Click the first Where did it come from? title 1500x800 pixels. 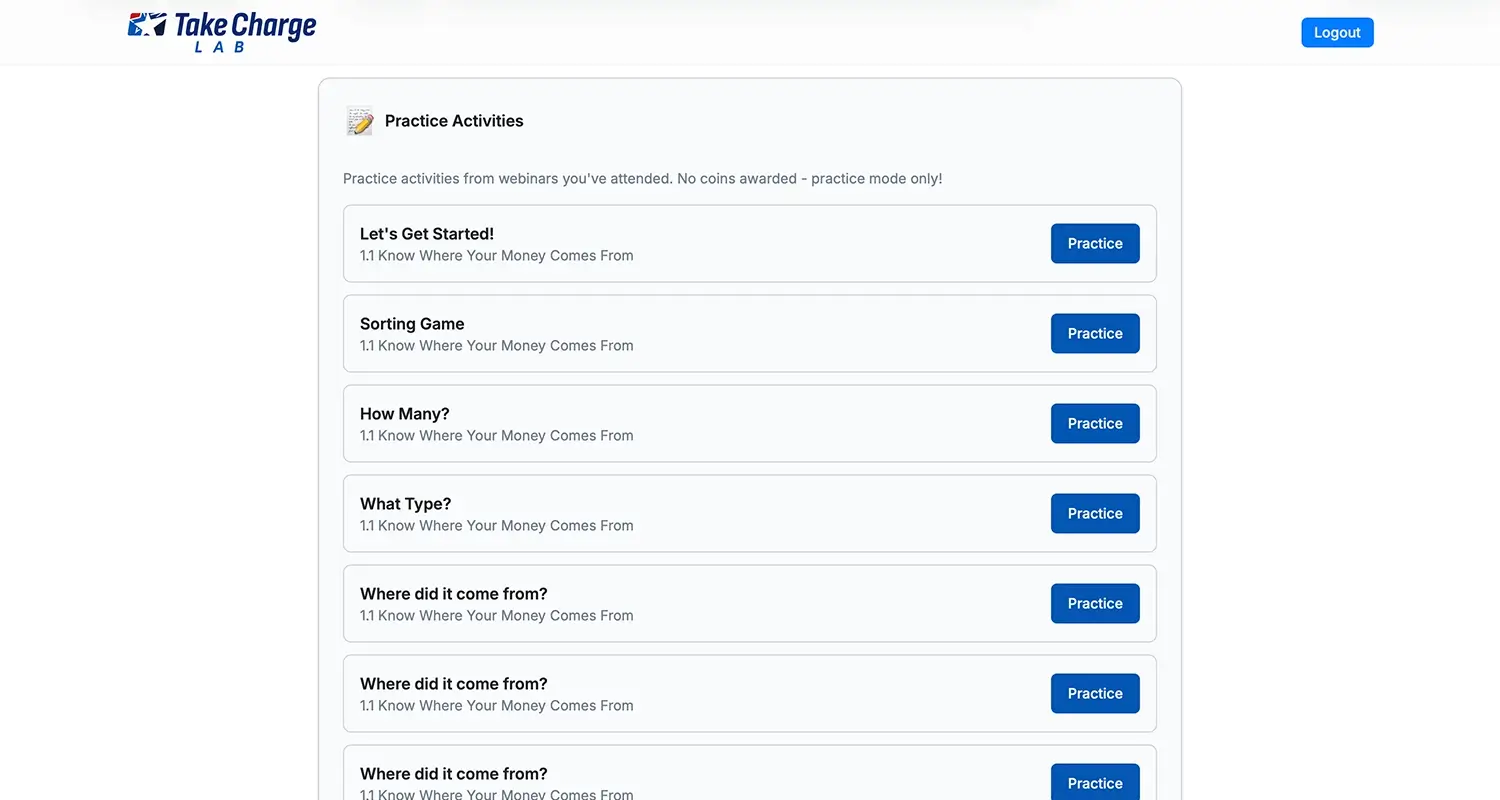click(454, 594)
